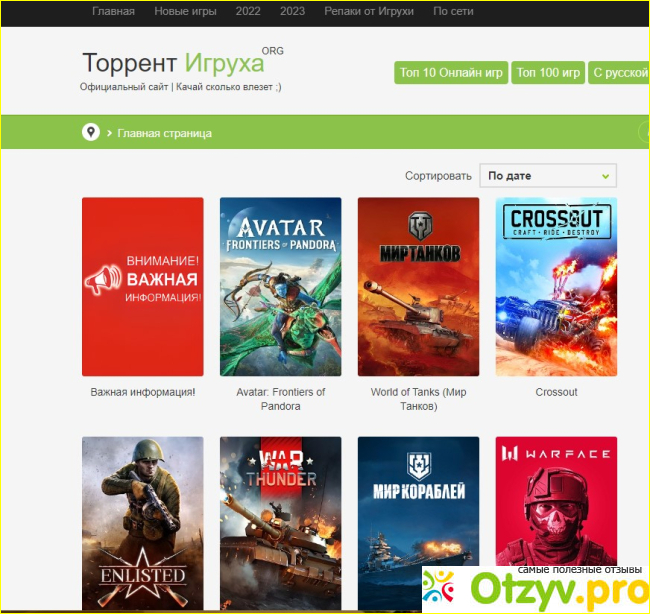This screenshot has height=614, width=650.
Task: Click Avatar: Frontiers of Pandora title link
Action: point(281,399)
